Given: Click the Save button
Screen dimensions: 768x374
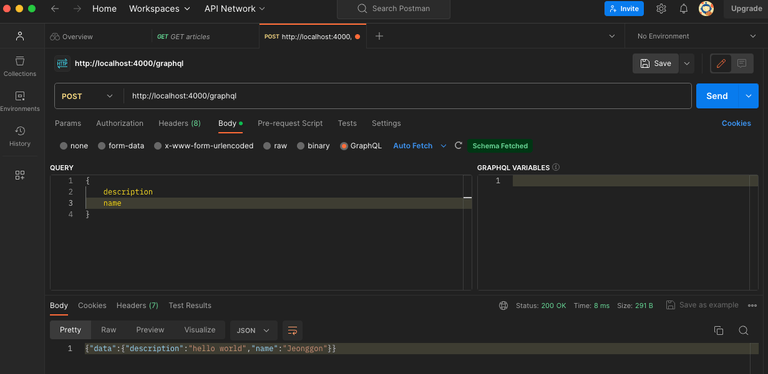Looking at the screenshot, I should (x=655, y=64).
